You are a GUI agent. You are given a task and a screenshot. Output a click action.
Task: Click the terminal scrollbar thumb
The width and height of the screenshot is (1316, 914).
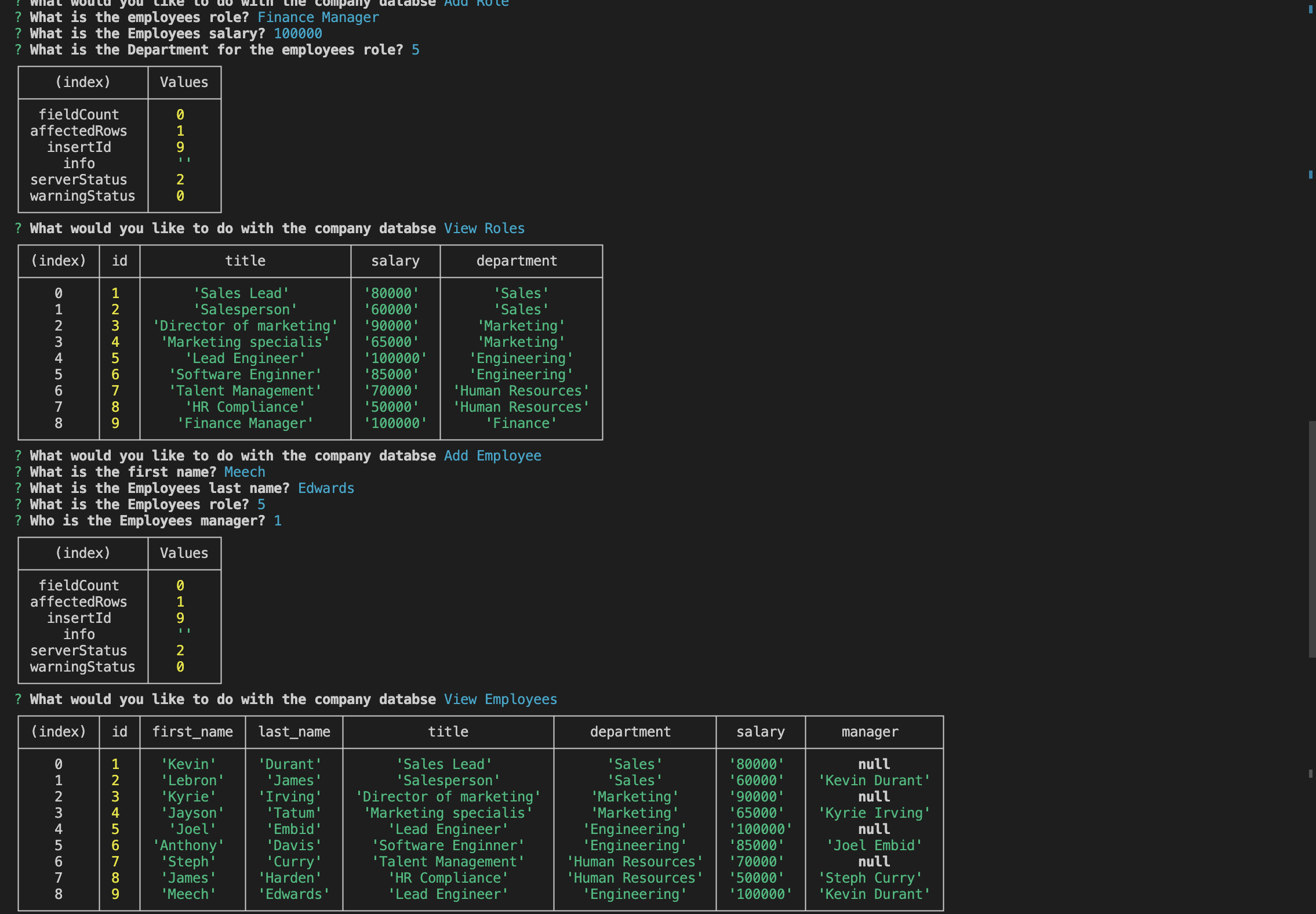click(x=1312, y=539)
